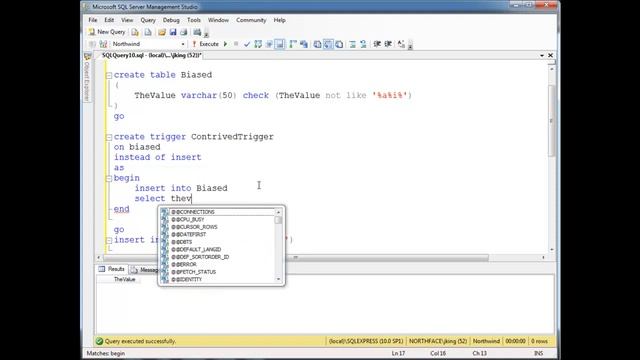Open the File menu

[93, 20]
